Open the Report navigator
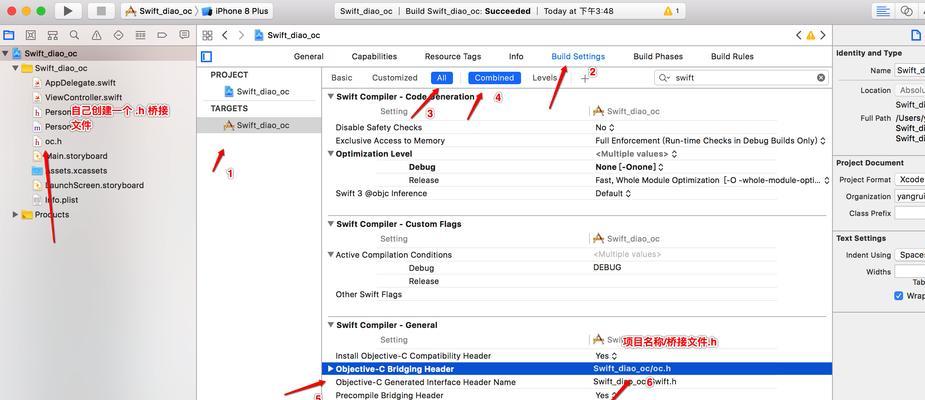 (184, 35)
